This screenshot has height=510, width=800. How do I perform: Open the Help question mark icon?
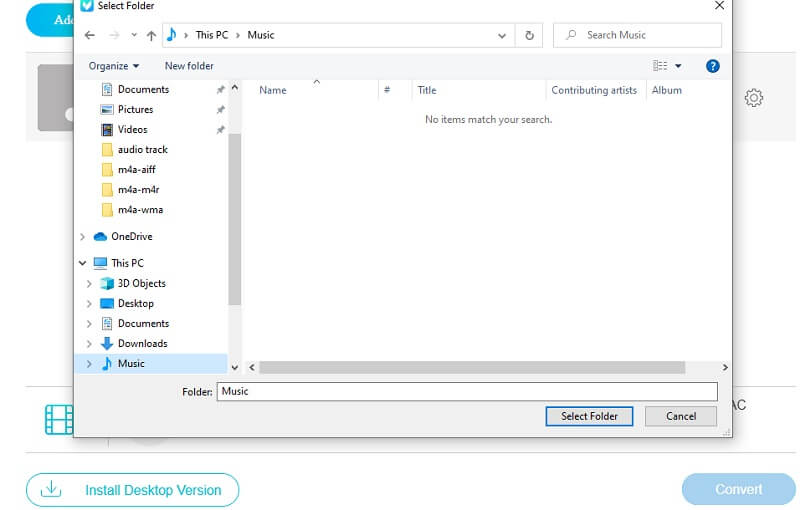tap(713, 66)
